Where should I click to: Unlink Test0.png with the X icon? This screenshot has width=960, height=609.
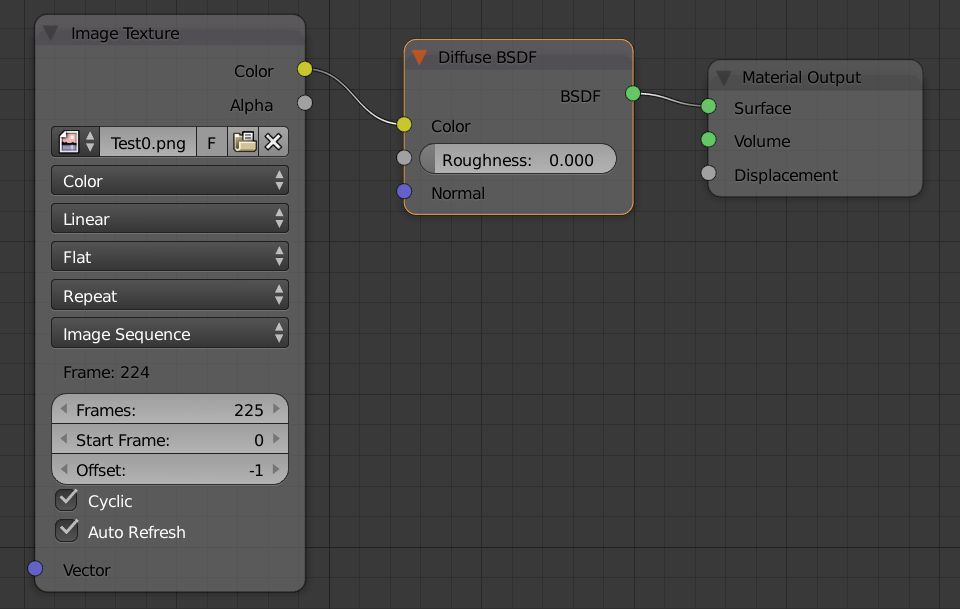coord(273,142)
